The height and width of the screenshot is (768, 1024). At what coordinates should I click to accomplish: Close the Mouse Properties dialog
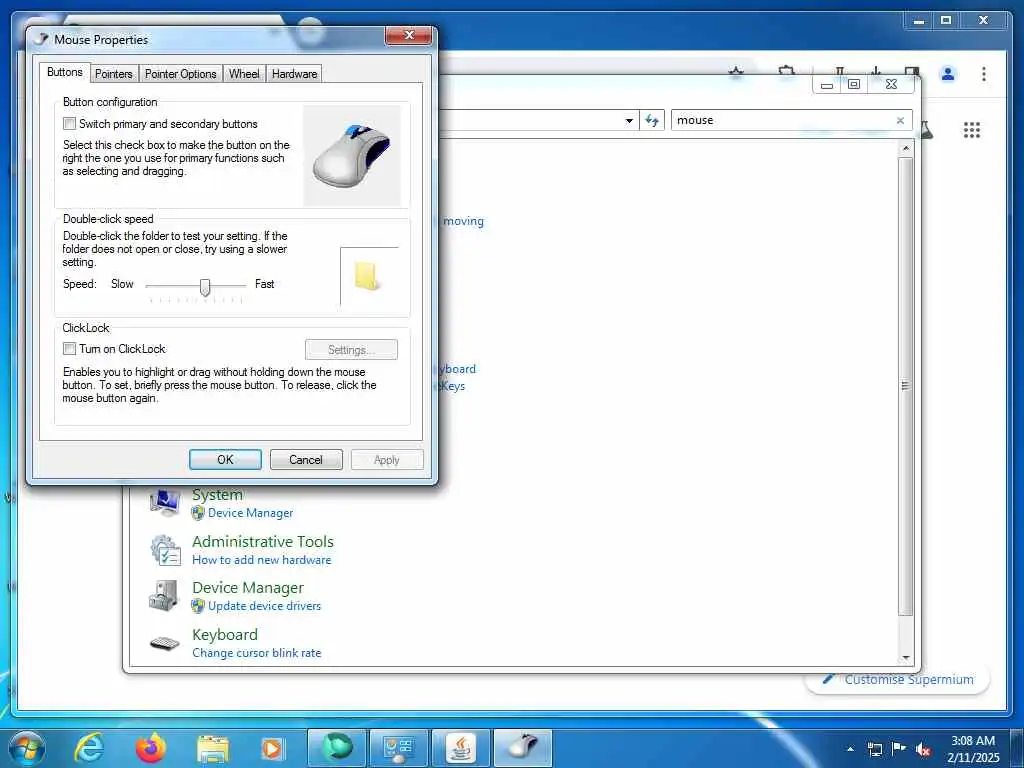pos(409,35)
